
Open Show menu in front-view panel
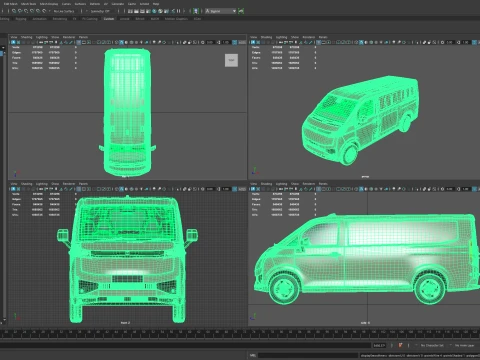click(x=55, y=184)
